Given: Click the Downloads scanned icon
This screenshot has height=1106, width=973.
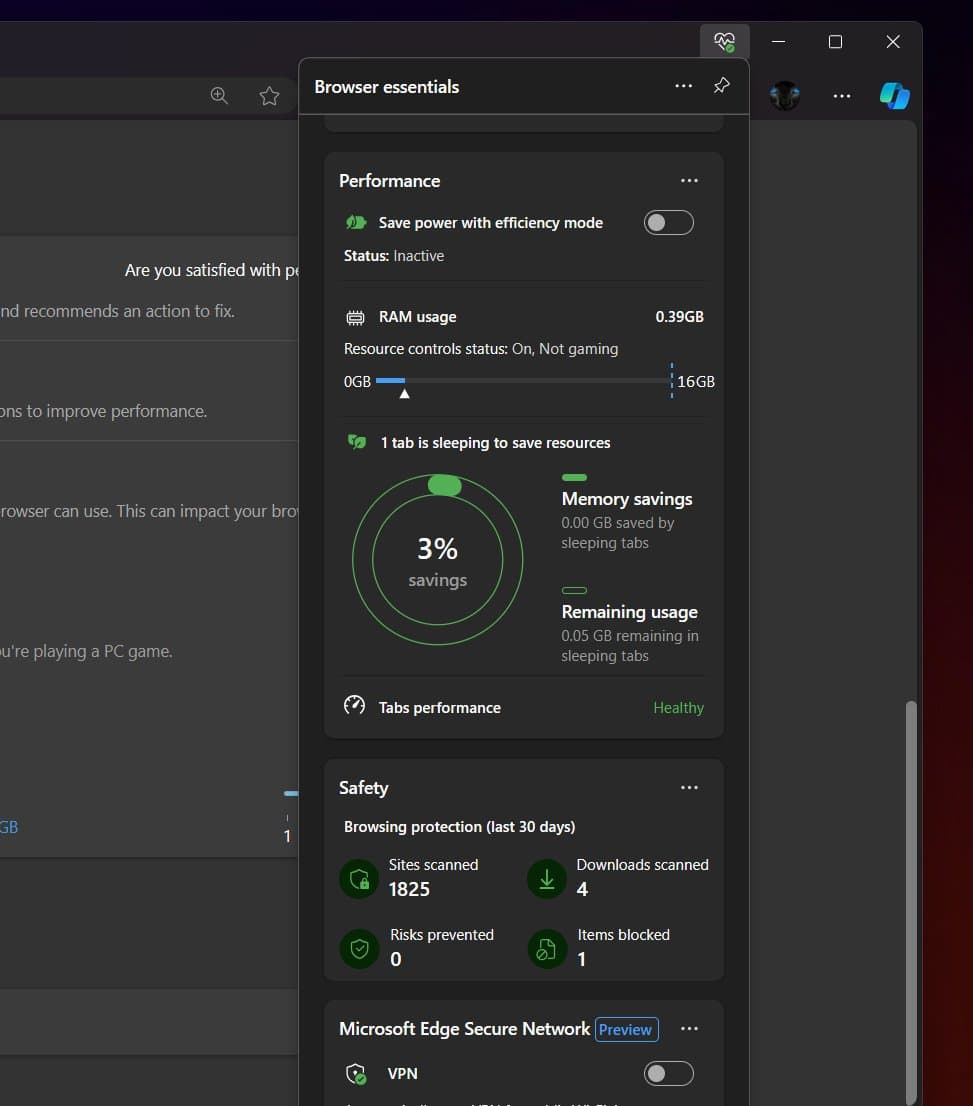Looking at the screenshot, I should pyautogui.click(x=546, y=878).
